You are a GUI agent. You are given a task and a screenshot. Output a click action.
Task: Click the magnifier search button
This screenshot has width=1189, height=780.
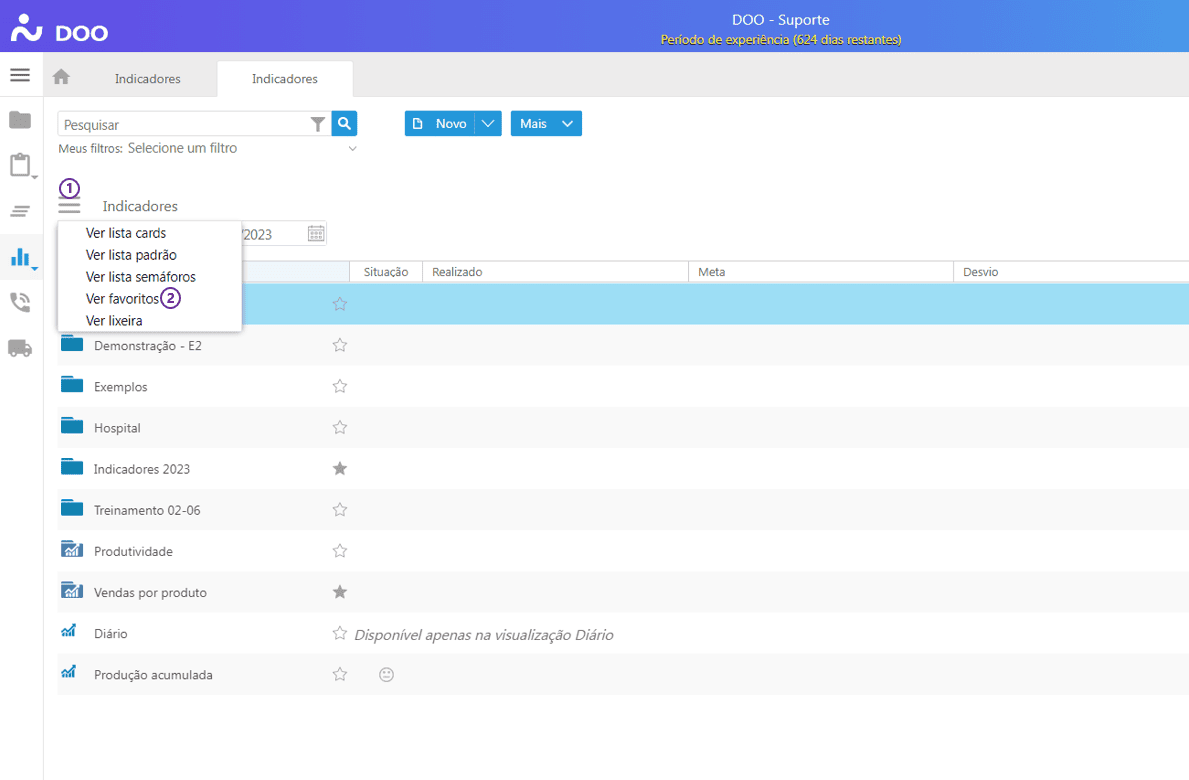(x=344, y=123)
